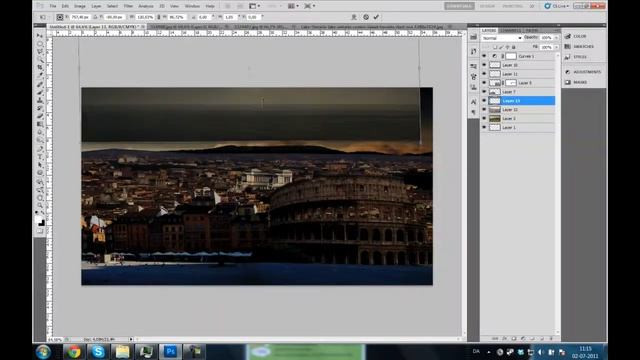The height and width of the screenshot is (360, 640).
Task: Open the layer blend mode Normal dropdown
Action: tap(502, 38)
